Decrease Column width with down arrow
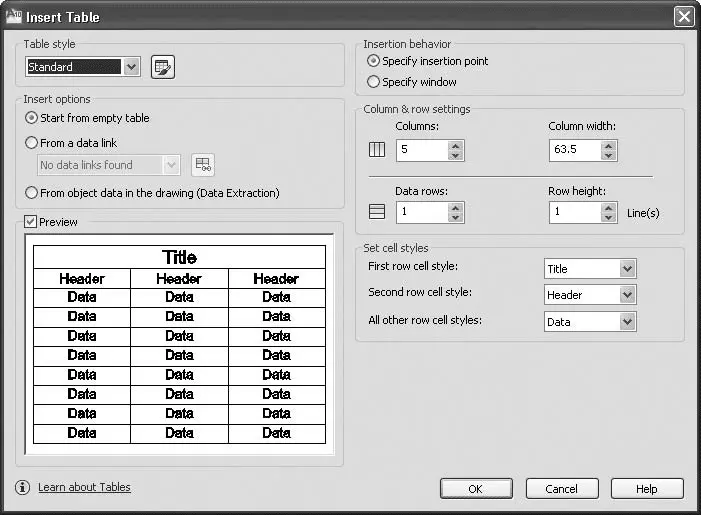 coord(608,155)
